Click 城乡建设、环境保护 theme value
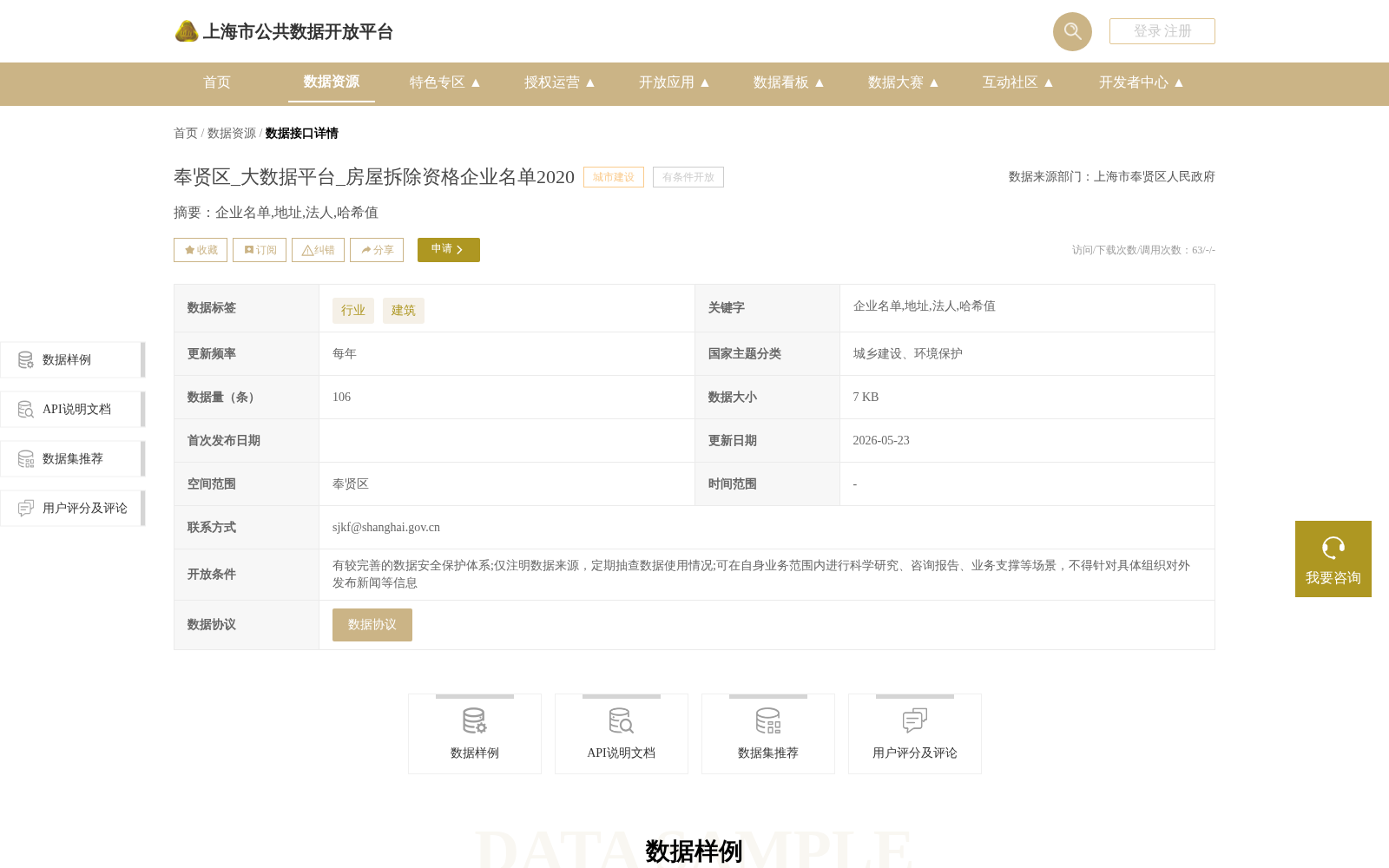The width and height of the screenshot is (1389, 868). click(x=908, y=354)
